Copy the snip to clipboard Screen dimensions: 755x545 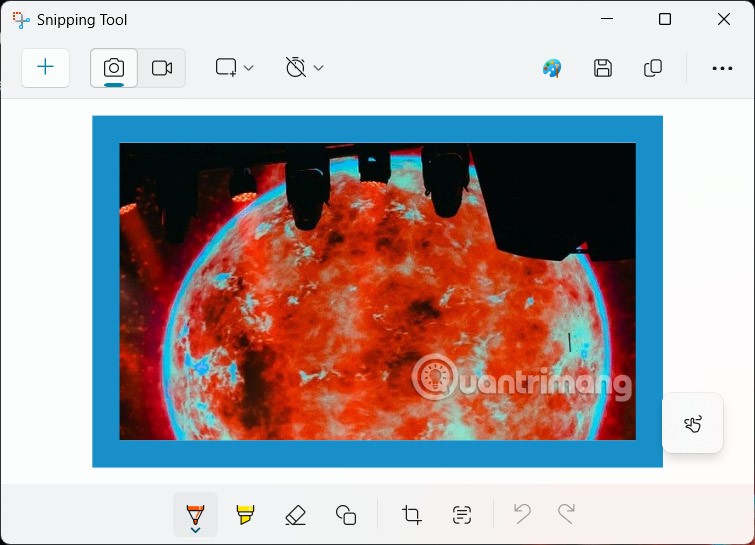(x=653, y=68)
